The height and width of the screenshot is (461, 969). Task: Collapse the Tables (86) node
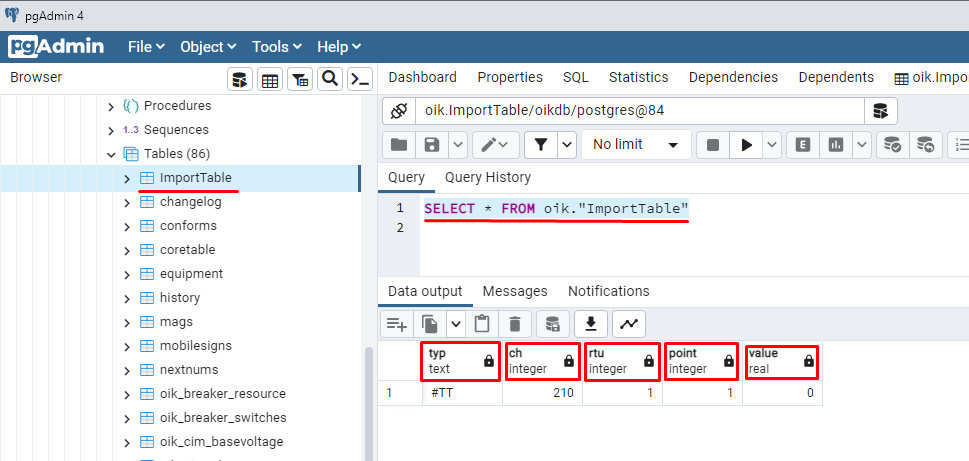pyautogui.click(x=111, y=154)
